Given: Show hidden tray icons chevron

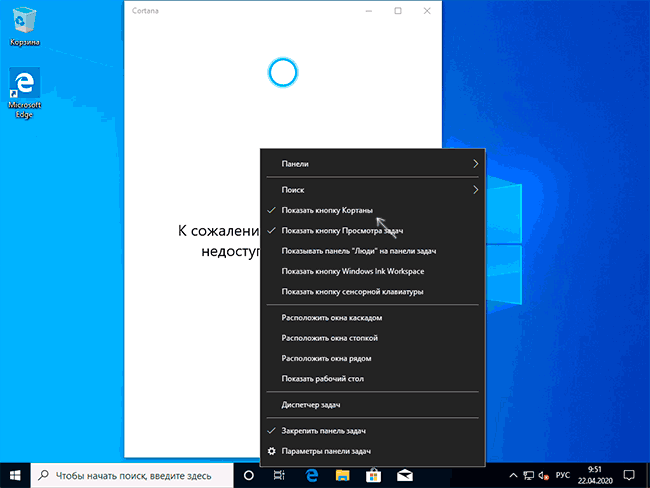Looking at the screenshot, I should 513,476.
